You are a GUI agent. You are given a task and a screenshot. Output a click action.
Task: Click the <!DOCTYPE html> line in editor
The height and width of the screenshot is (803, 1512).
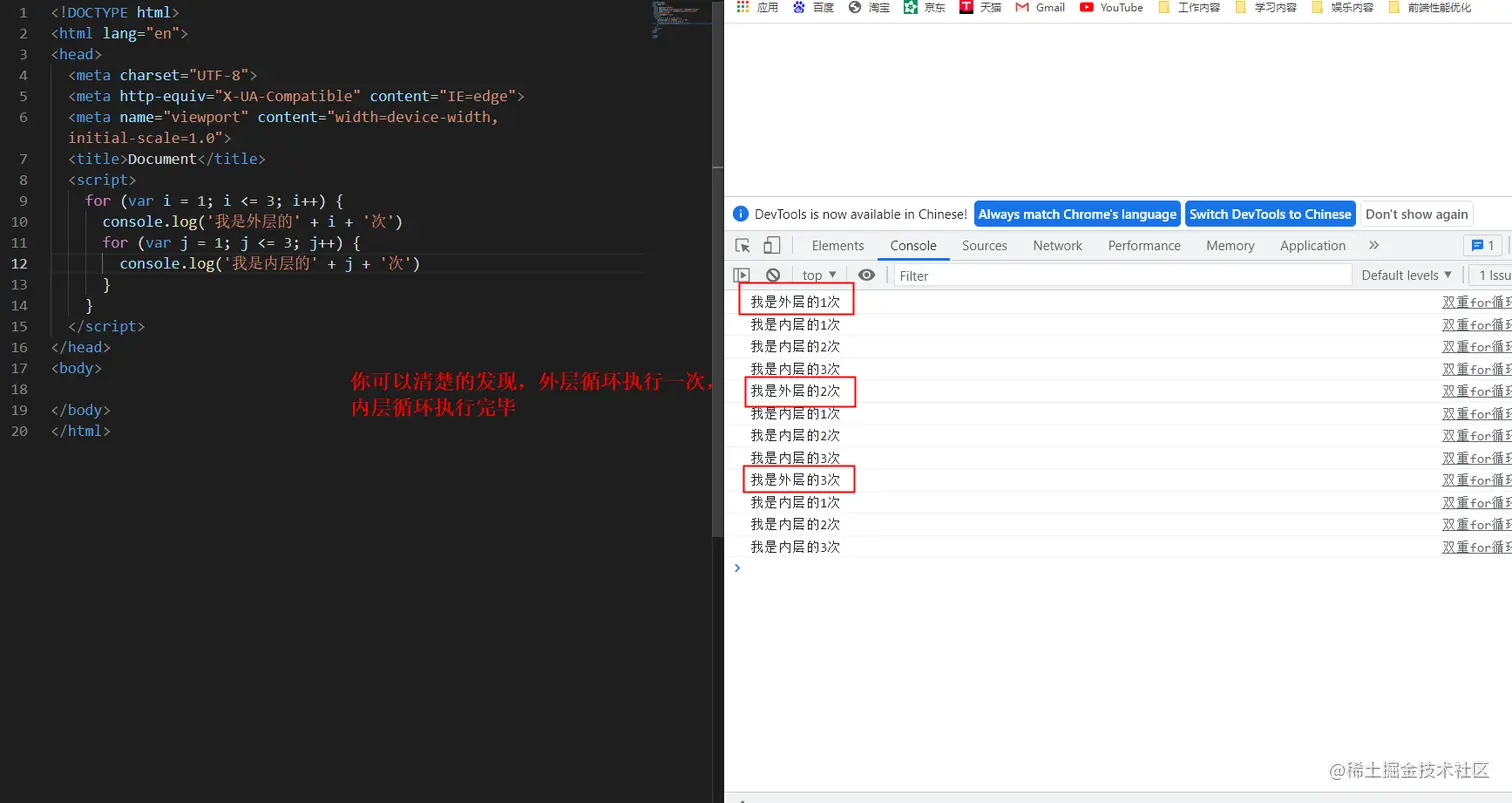point(115,12)
